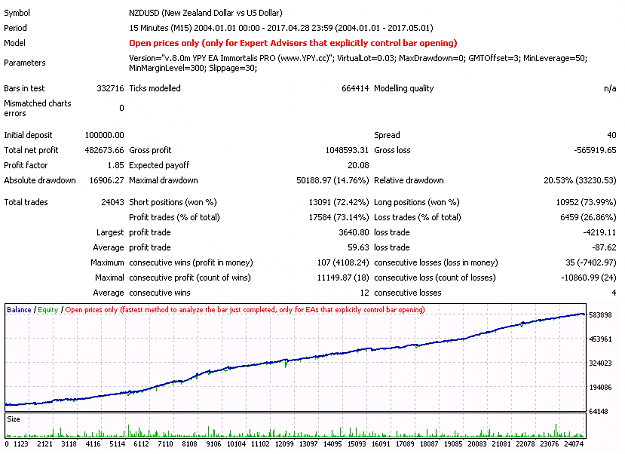The width and height of the screenshot is (625, 454).
Task: Click the Gross profit value 1048593.31
Action: click(347, 150)
